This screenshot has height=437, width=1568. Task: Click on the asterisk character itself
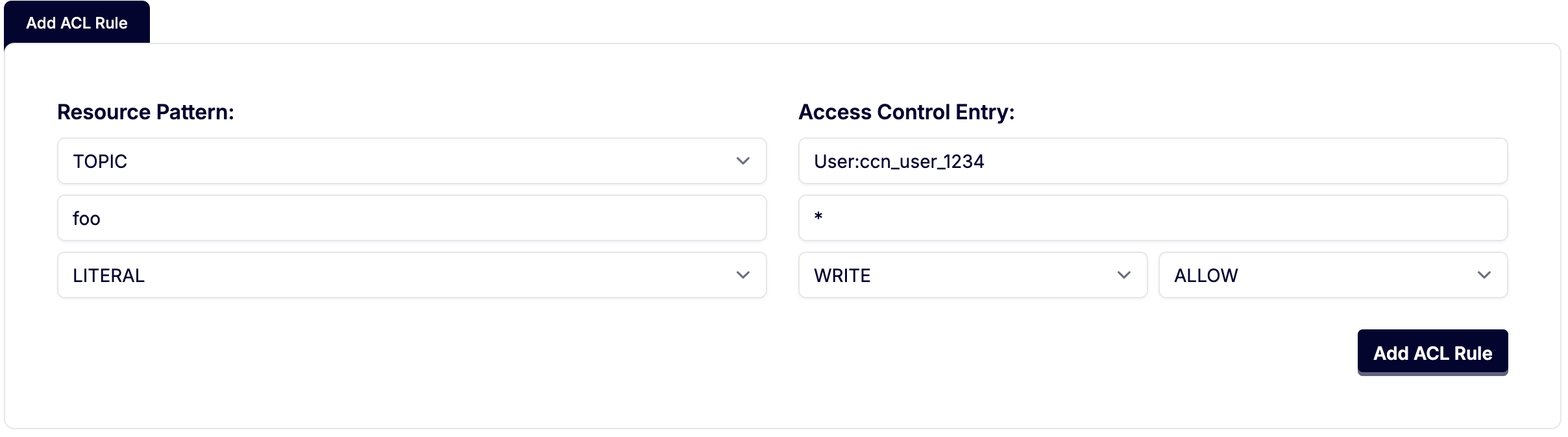tap(818, 217)
